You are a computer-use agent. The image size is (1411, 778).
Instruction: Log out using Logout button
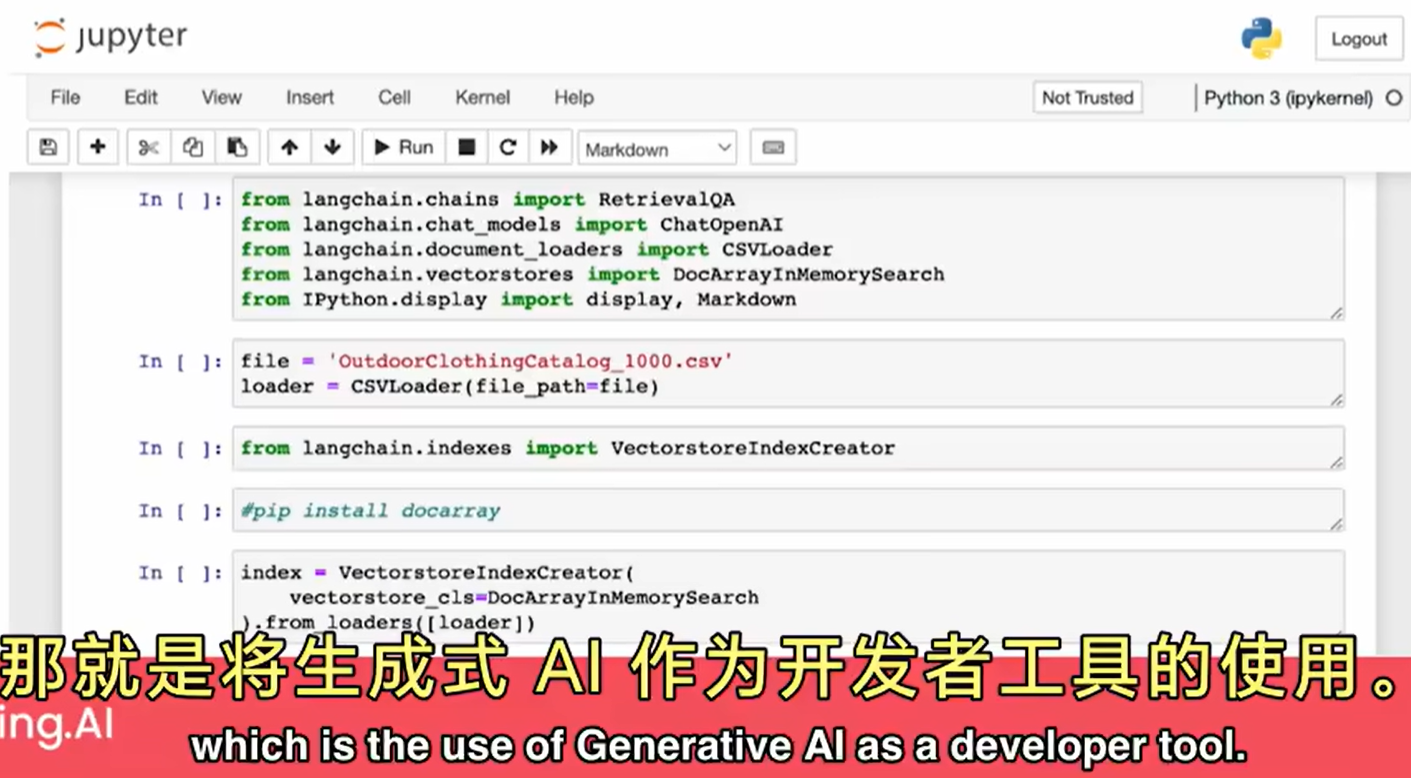pyautogui.click(x=1359, y=39)
